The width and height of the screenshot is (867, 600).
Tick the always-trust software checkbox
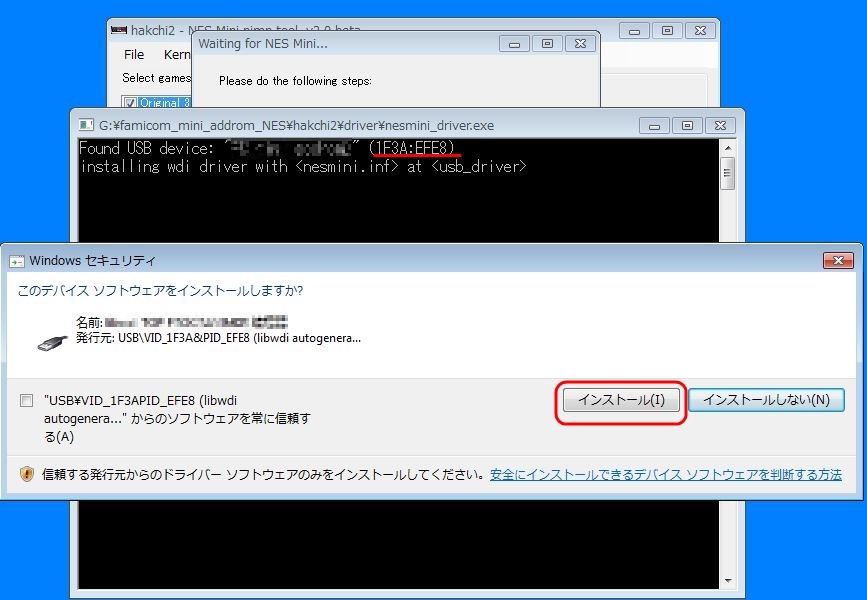coord(26,400)
